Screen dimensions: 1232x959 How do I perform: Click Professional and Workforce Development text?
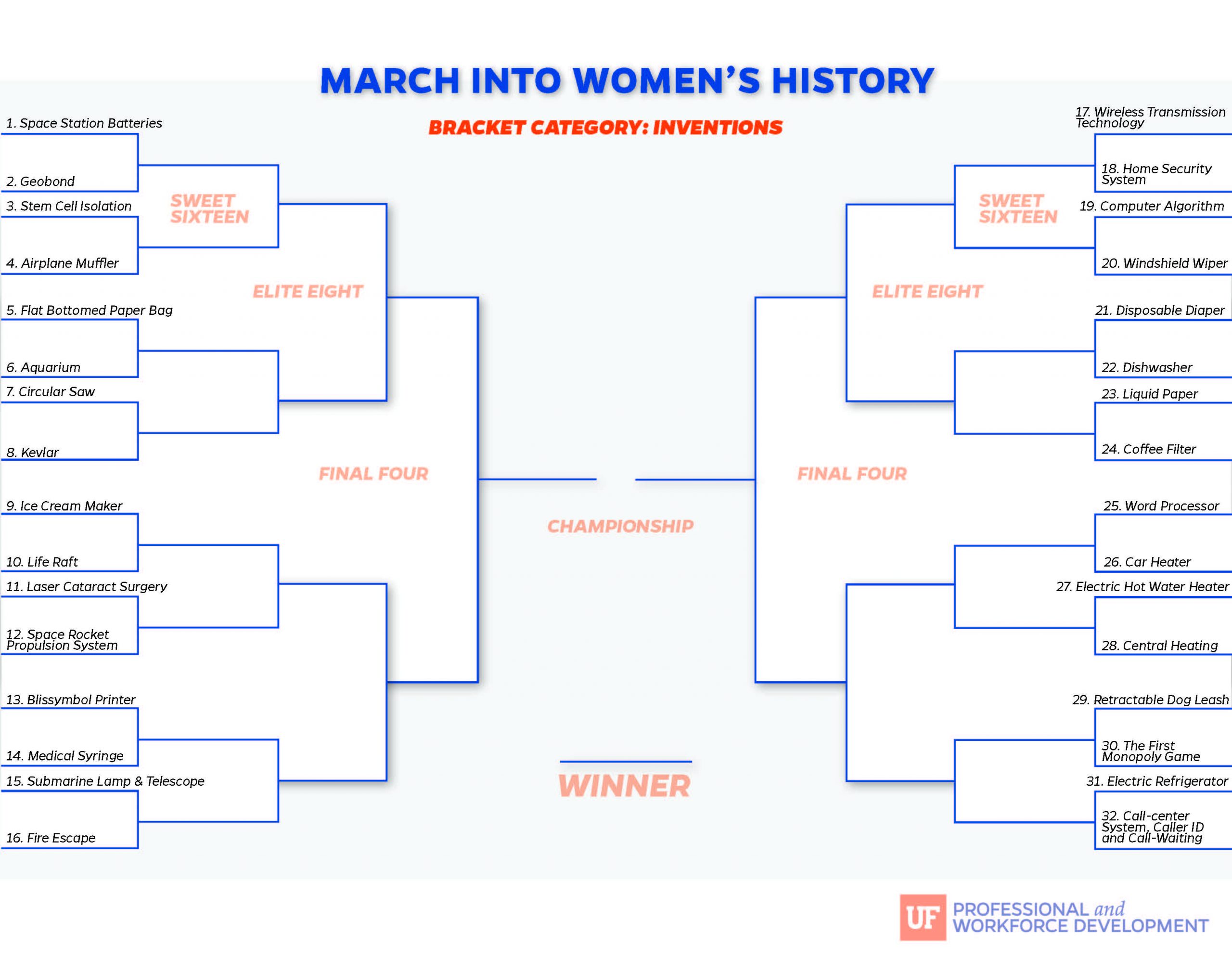click(x=1080, y=917)
